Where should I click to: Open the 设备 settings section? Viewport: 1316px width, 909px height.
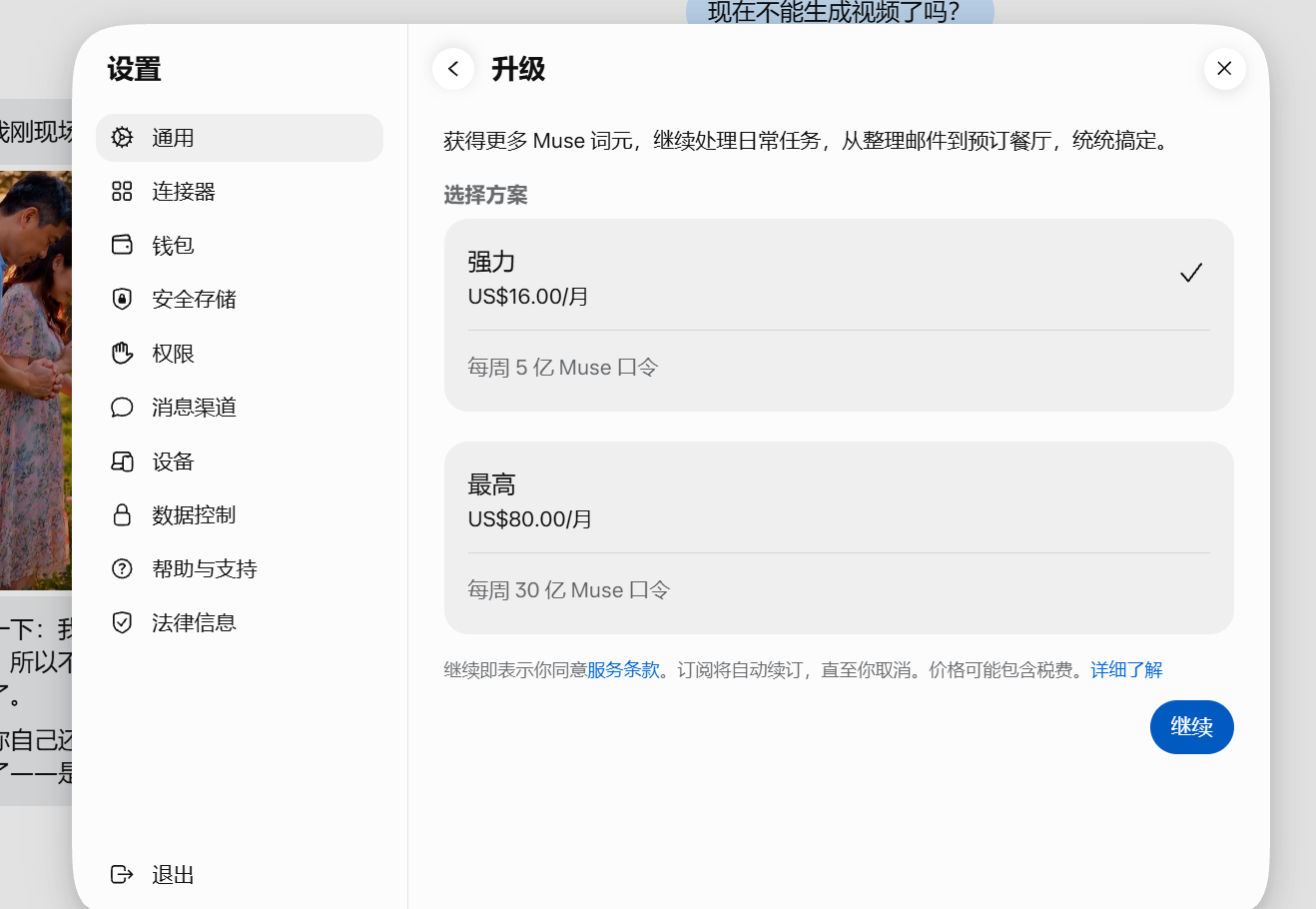click(240, 461)
